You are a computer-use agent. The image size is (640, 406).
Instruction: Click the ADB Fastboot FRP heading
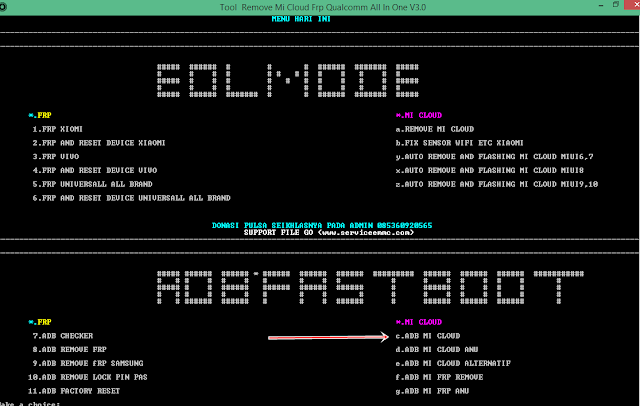(x=40, y=322)
